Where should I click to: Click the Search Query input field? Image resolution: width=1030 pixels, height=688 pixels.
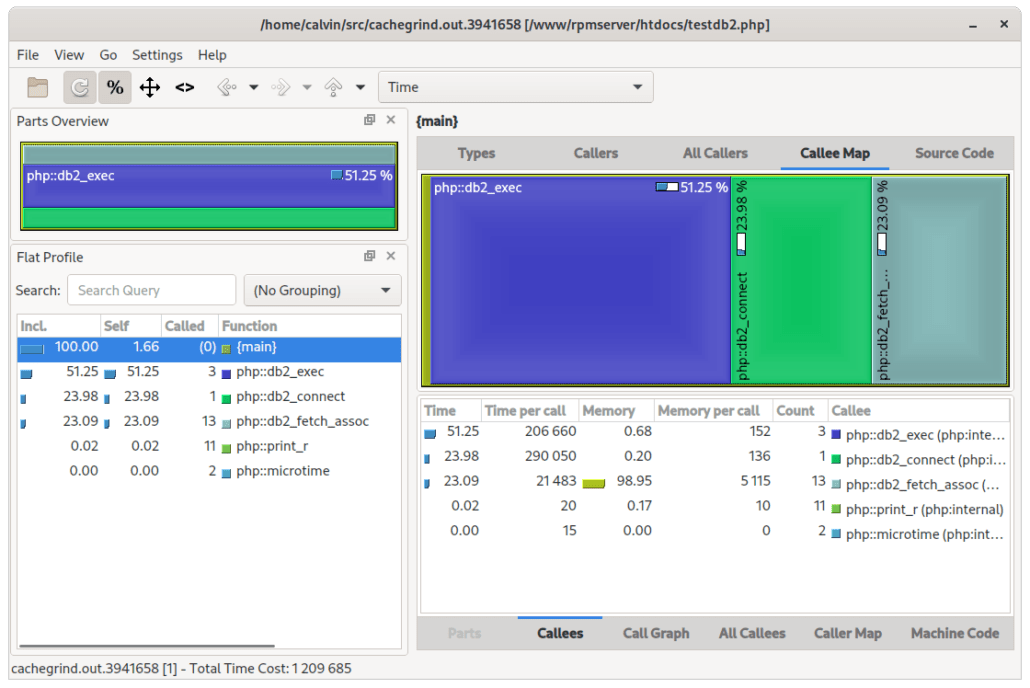152,290
